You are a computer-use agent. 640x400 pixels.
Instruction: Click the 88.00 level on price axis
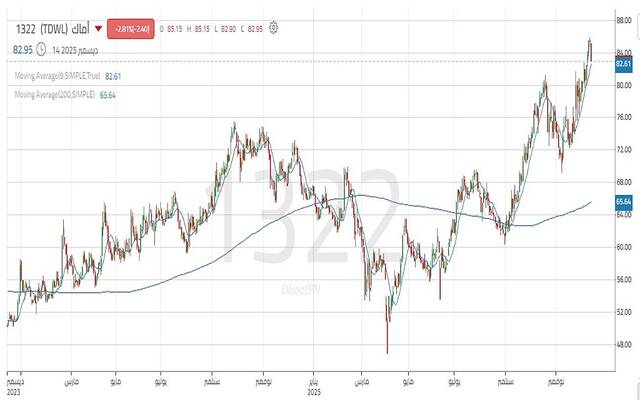point(623,19)
